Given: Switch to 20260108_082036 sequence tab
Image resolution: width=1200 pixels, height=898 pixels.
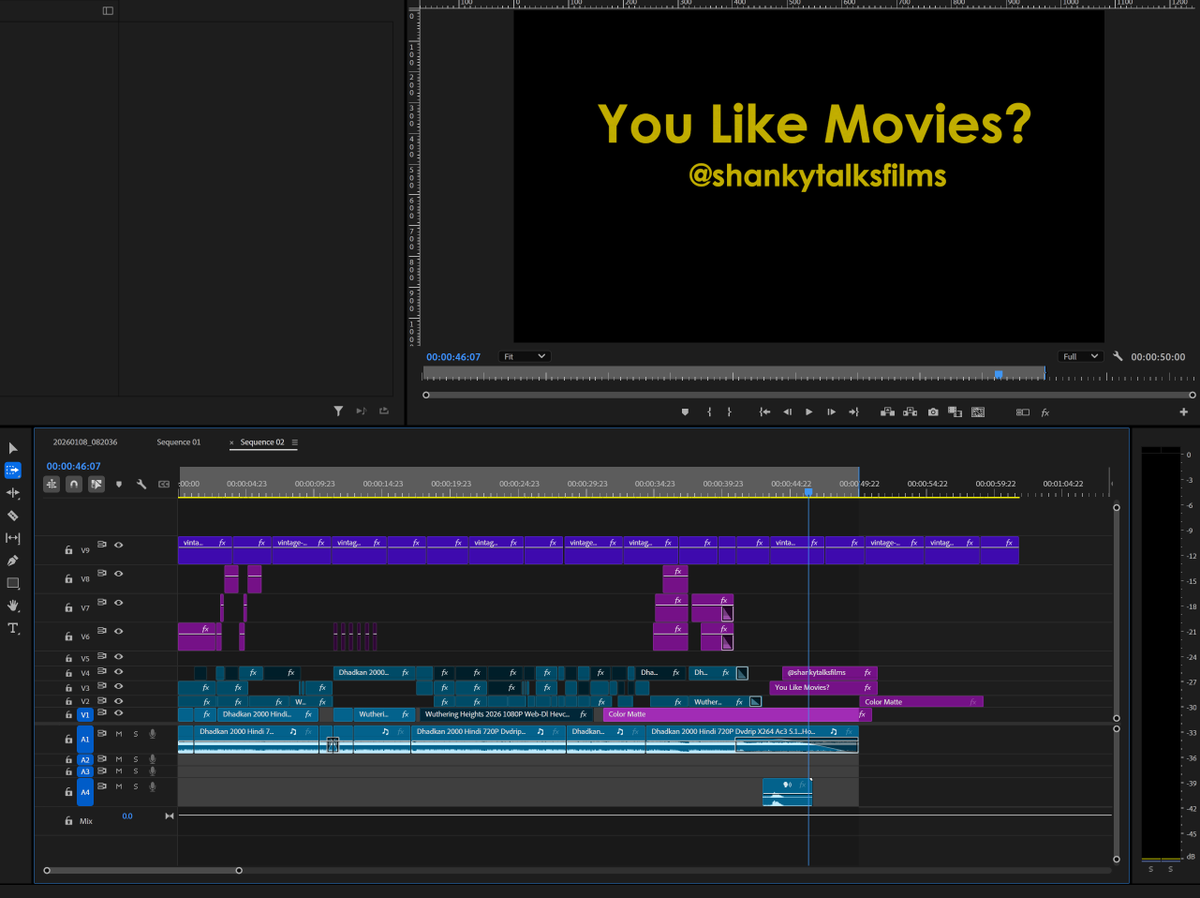Looking at the screenshot, I should point(85,442).
